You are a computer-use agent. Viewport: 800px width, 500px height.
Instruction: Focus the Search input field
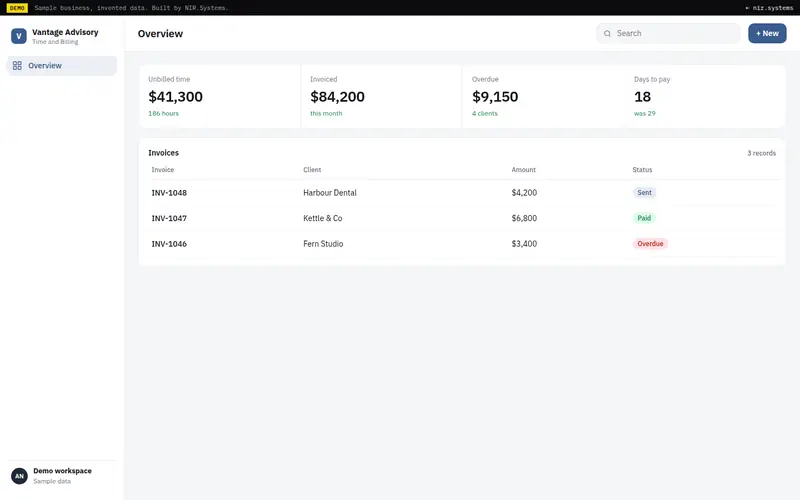[x=668, y=34]
